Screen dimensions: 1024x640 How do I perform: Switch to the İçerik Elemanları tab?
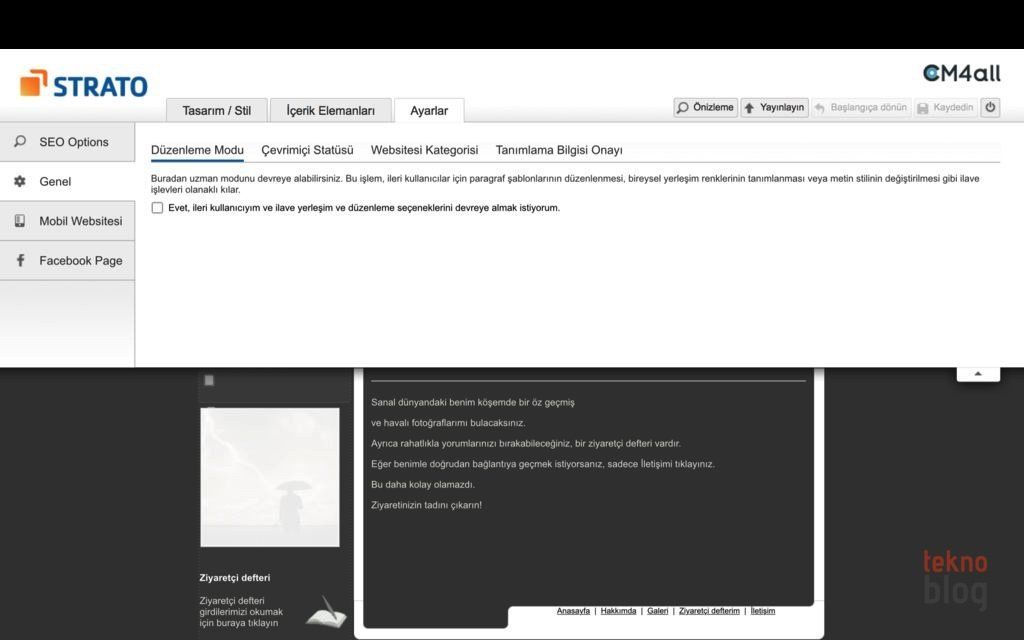pyautogui.click(x=330, y=111)
